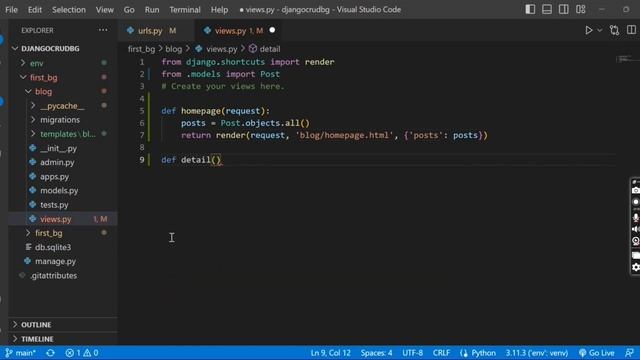Click feedback icon at status bar end

[629, 353]
